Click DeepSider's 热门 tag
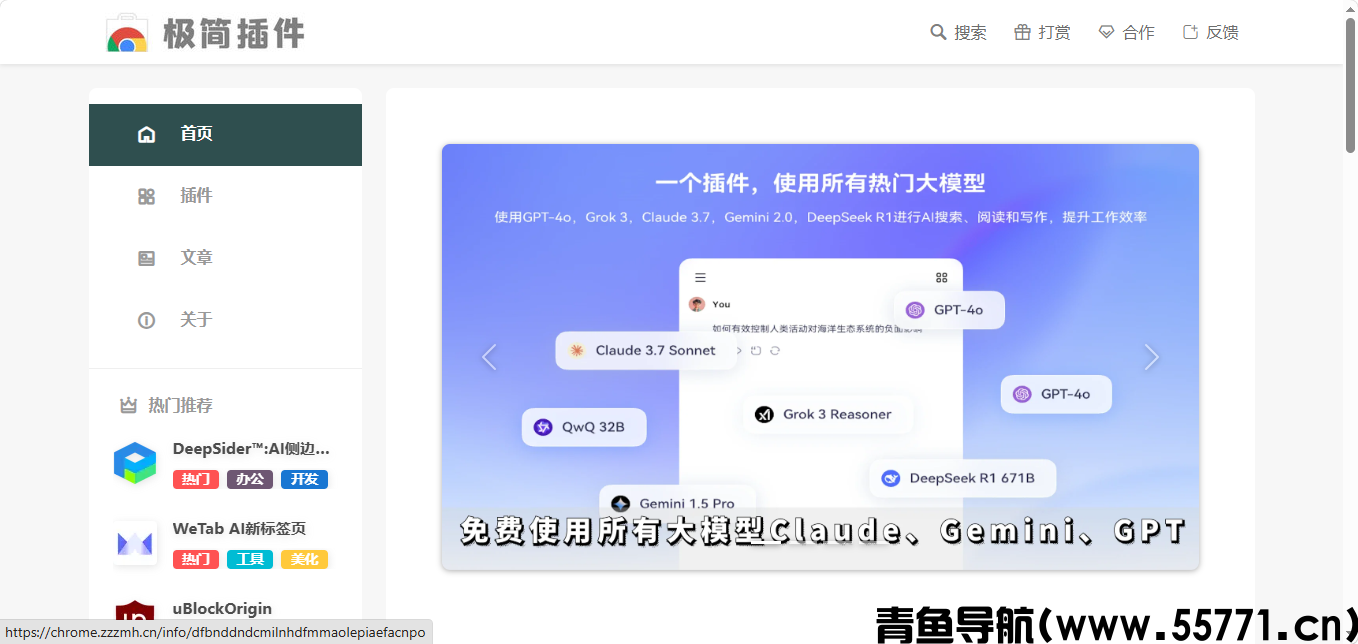1358x644 pixels. 196,479
